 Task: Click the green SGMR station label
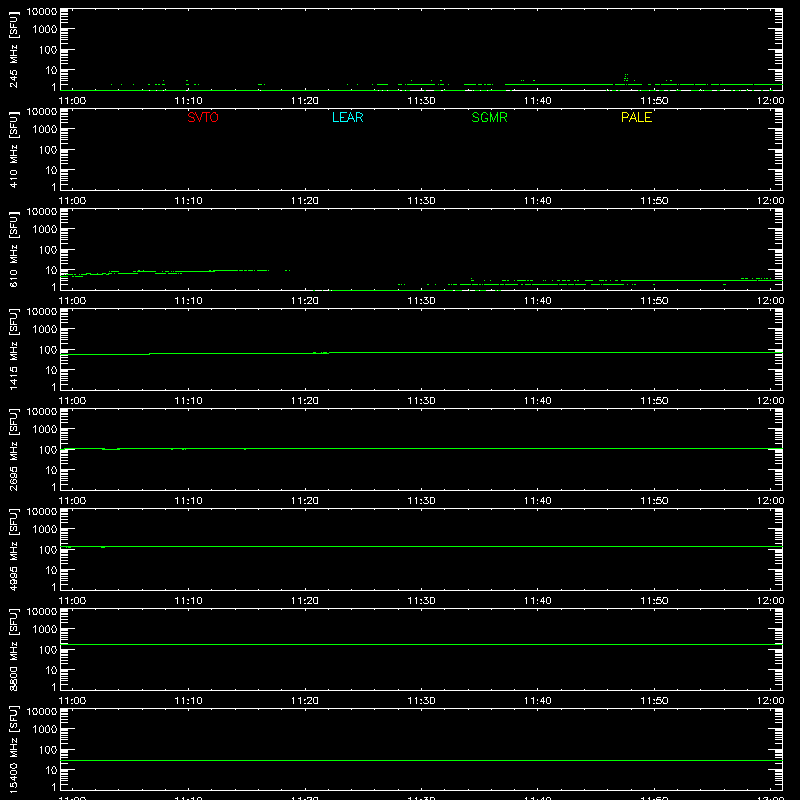[489, 117]
